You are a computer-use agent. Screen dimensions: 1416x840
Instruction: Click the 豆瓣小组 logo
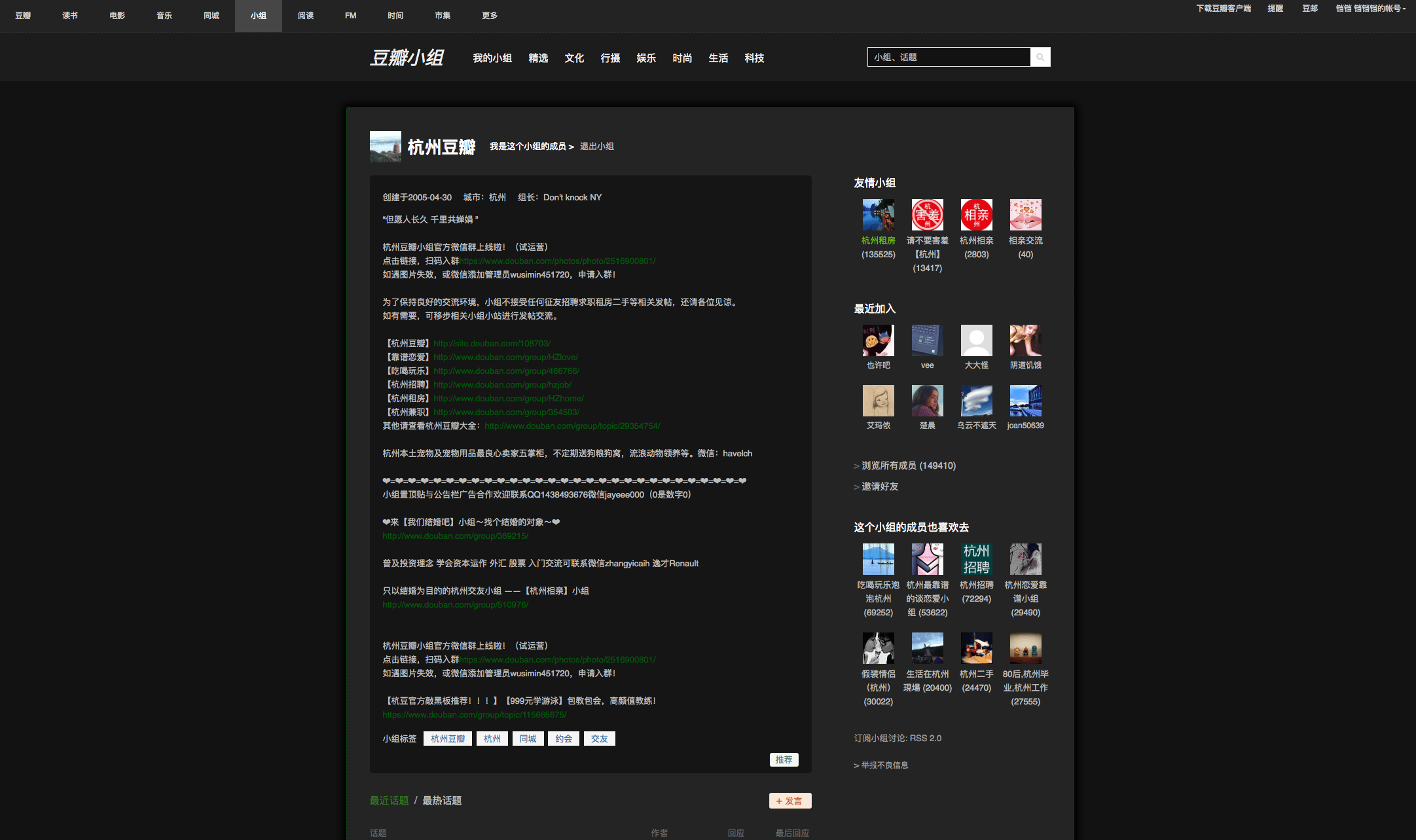pyautogui.click(x=407, y=58)
